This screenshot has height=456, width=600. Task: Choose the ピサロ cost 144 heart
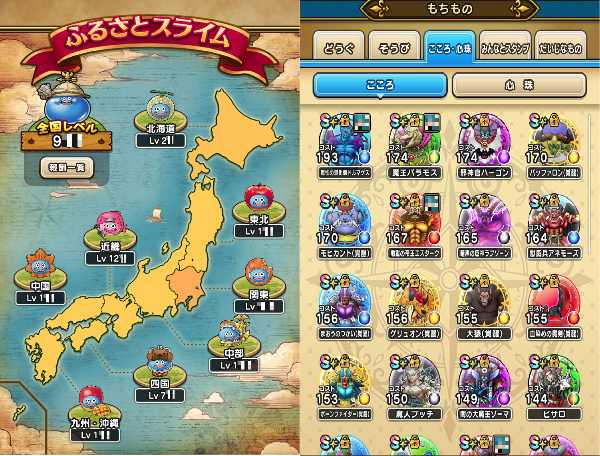click(554, 386)
